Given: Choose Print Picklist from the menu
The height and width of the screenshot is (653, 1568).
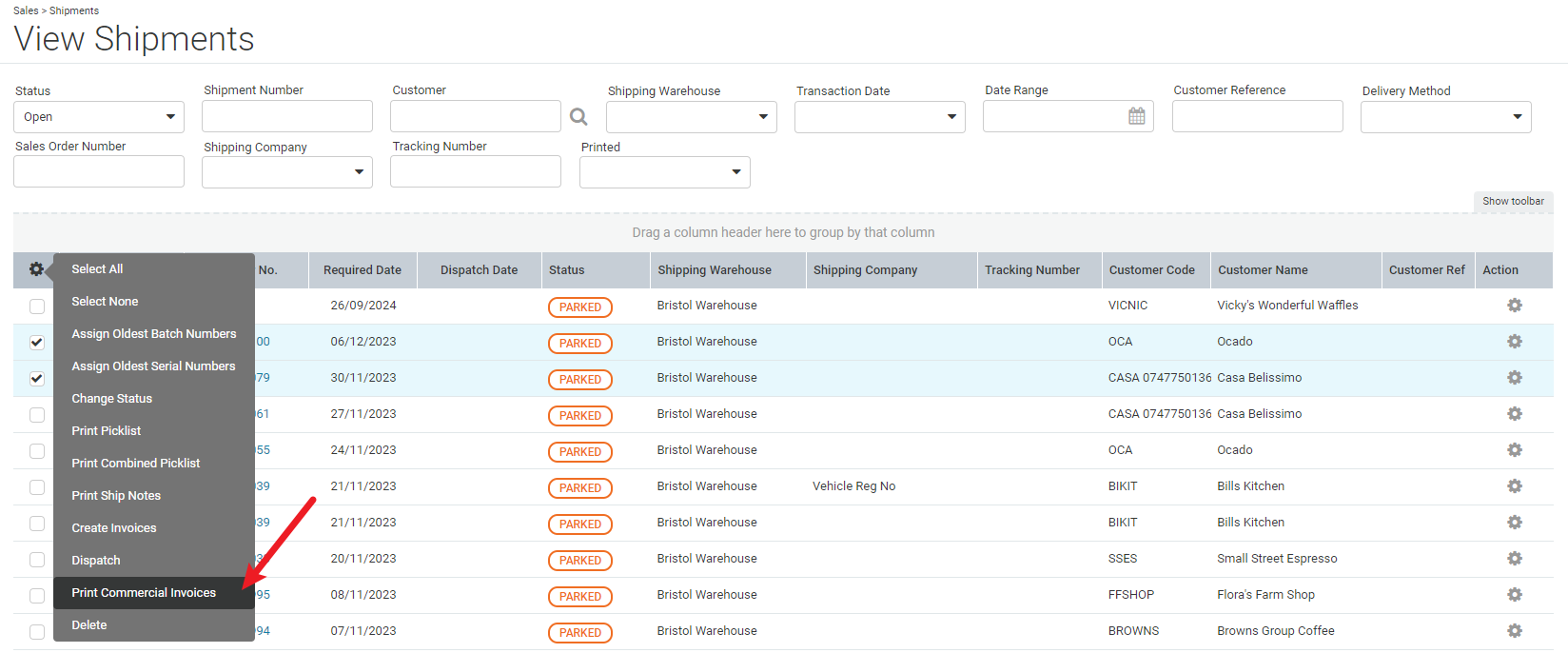Looking at the screenshot, I should tap(154, 431).
